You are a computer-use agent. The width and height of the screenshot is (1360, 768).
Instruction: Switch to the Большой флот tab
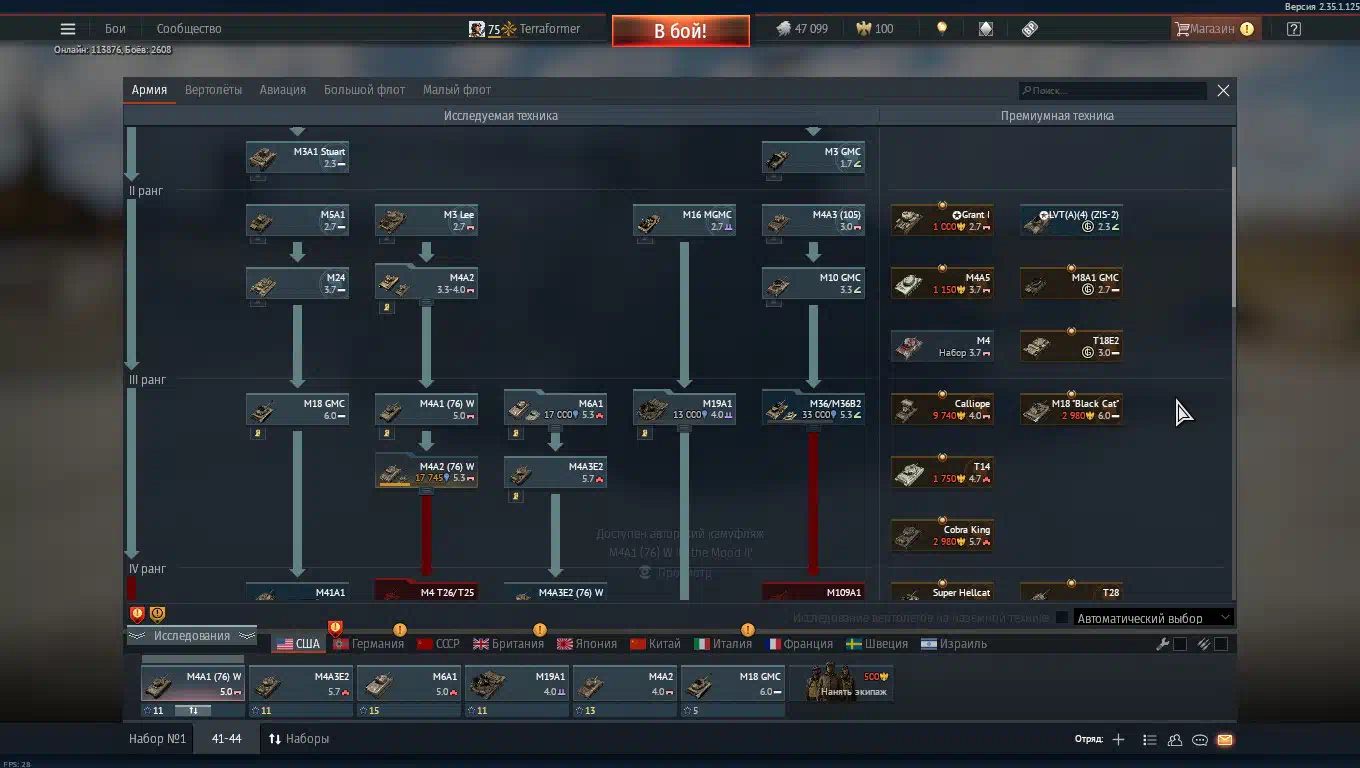(364, 90)
